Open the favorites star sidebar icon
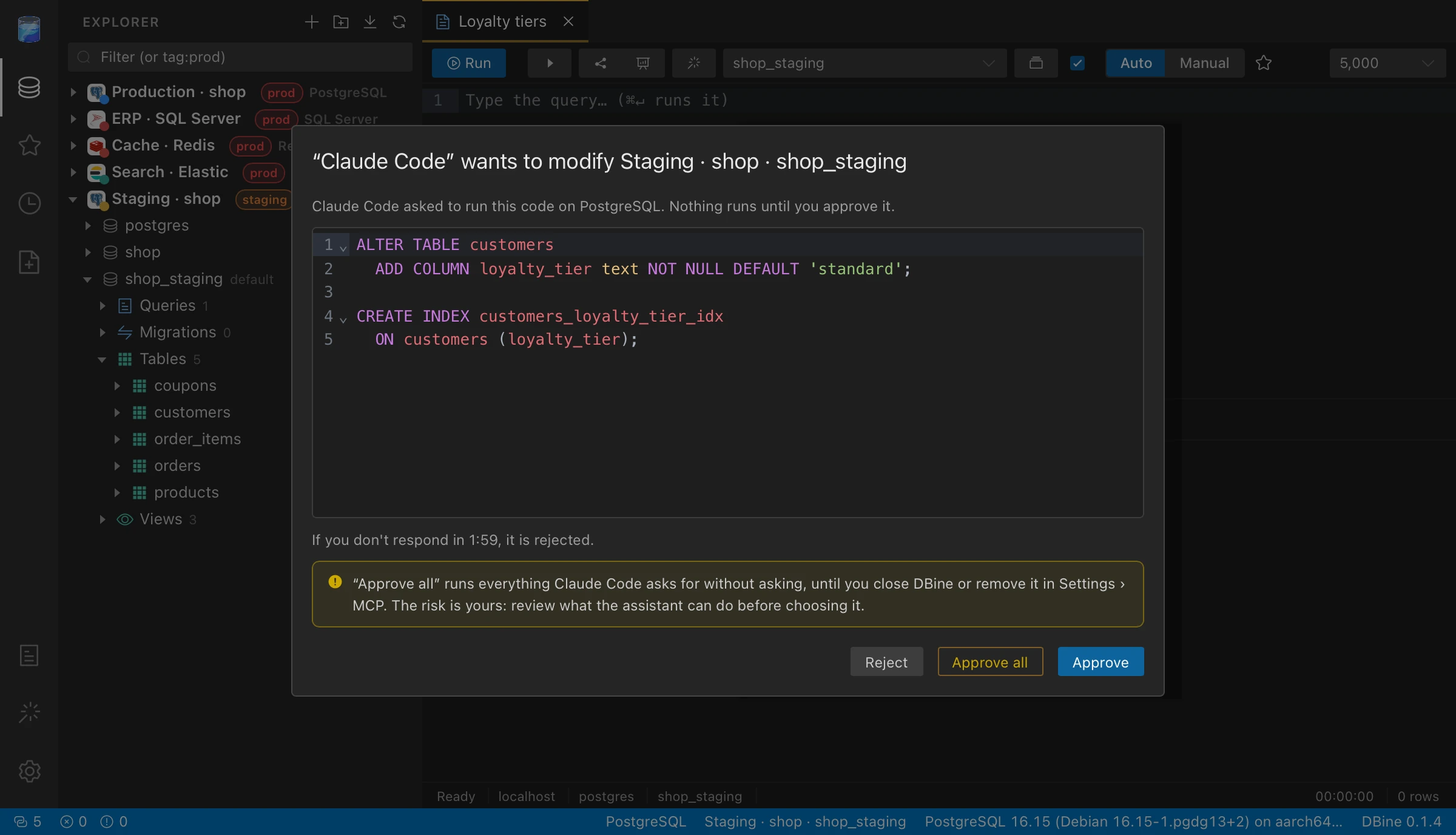1456x835 pixels. click(x=29, y=145)
